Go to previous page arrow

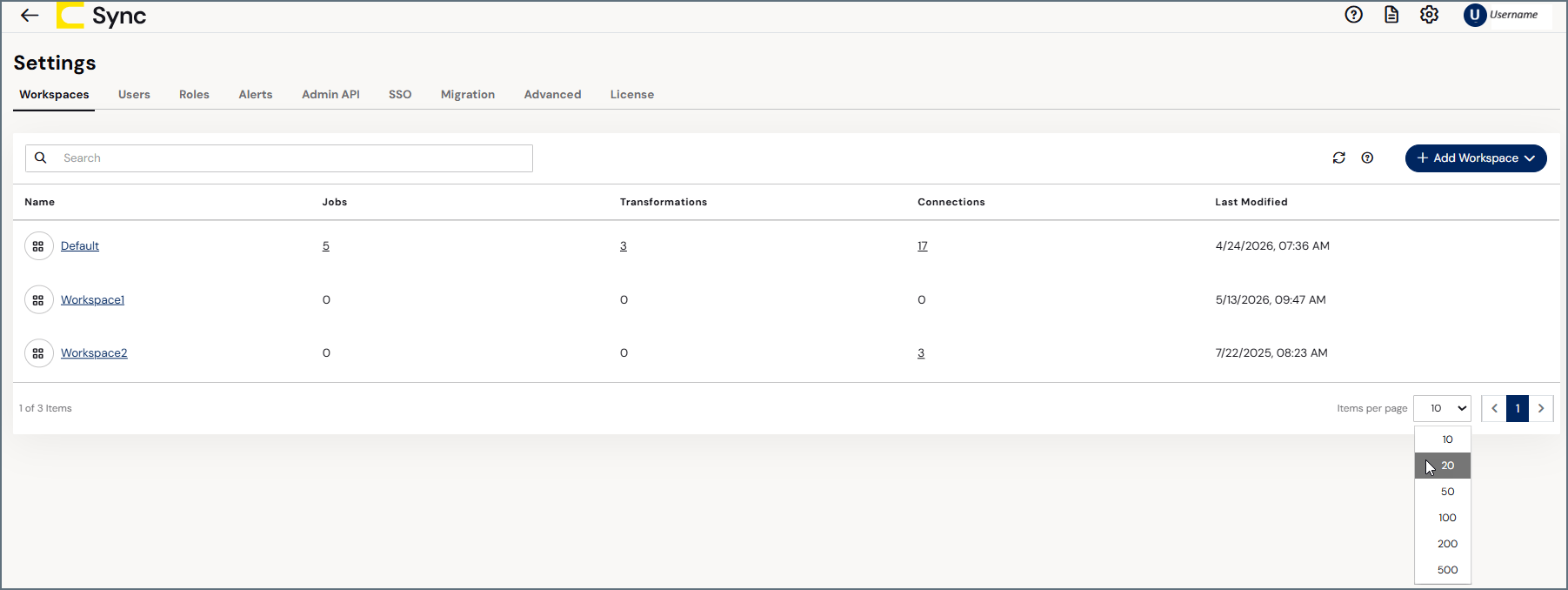point(1494,408)
